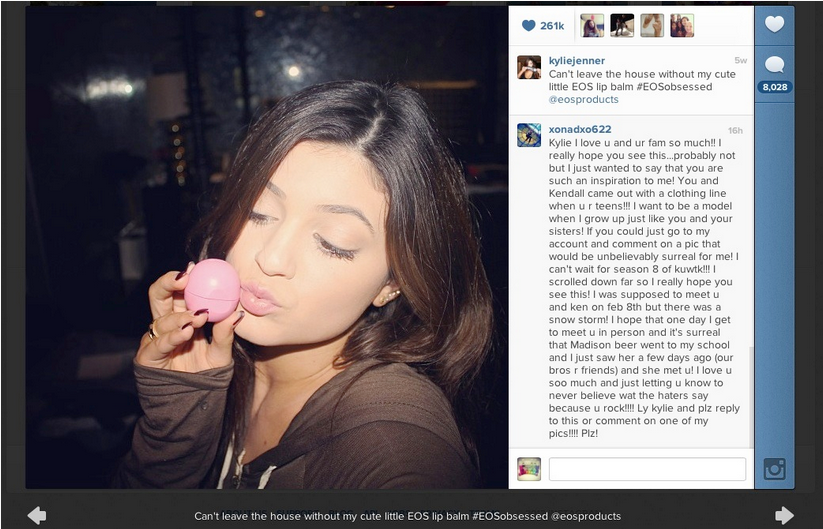The image size is (823, 529).
Task: Click the Instagram camera logo icon
Action: click(x=774, y=469)
